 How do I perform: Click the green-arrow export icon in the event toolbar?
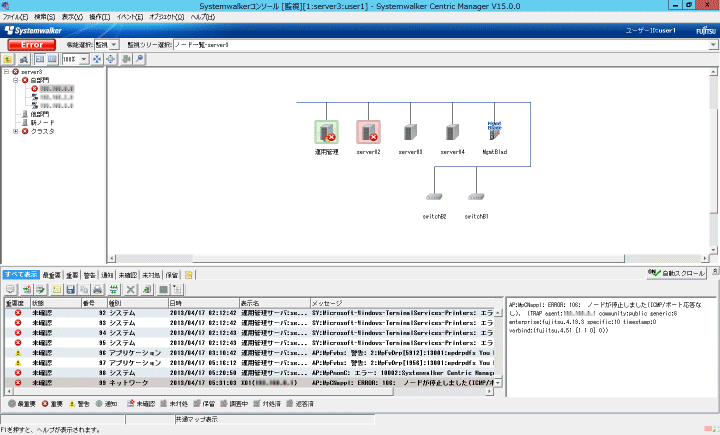click(x=146, y=289)
